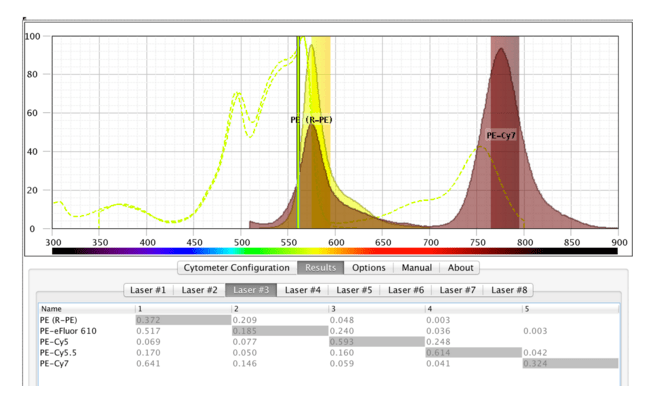Select Laser #6 tab
The image size is (663, 409).
pos(406,290)
